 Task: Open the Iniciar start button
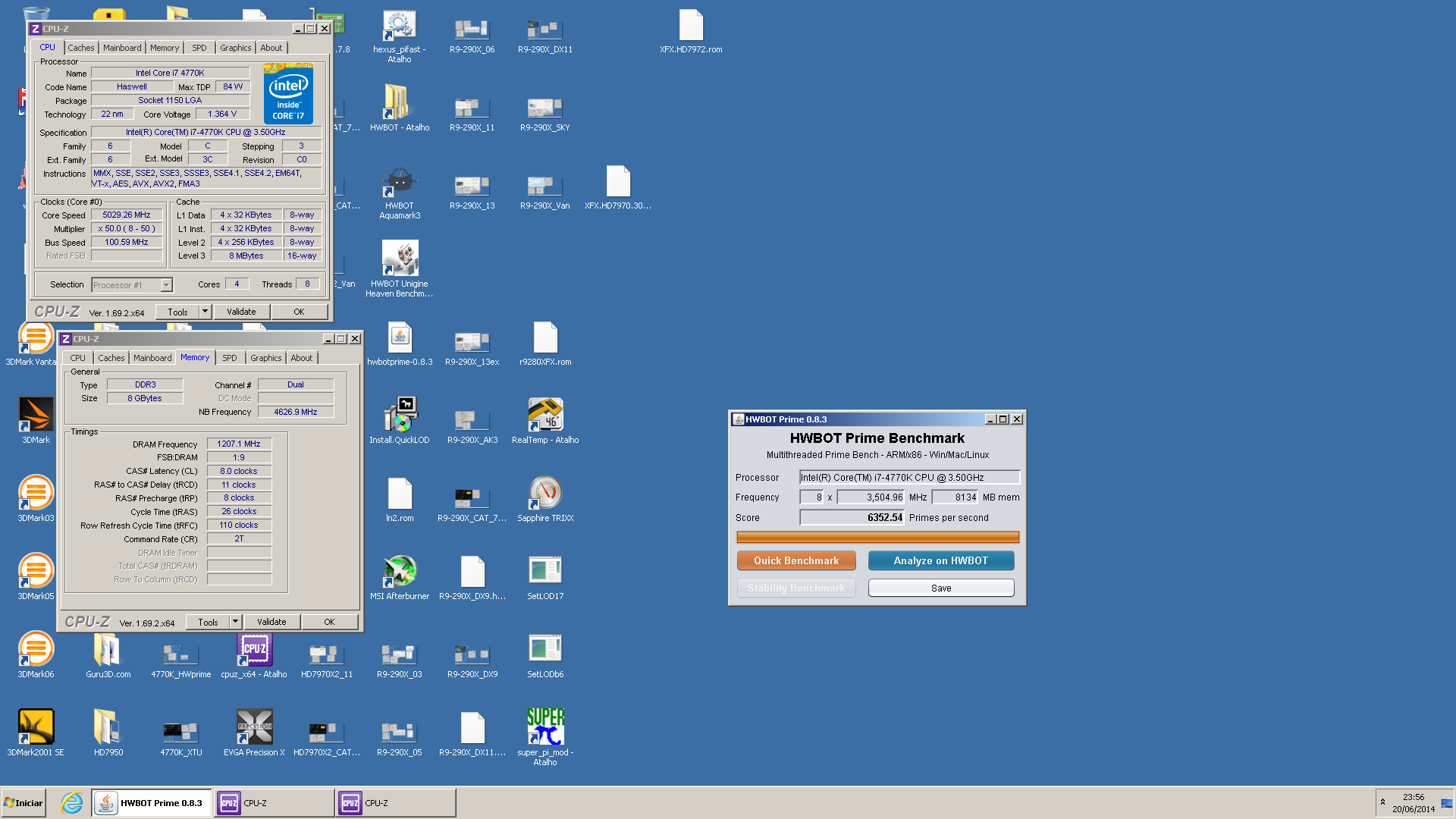[x=24, y=803]
